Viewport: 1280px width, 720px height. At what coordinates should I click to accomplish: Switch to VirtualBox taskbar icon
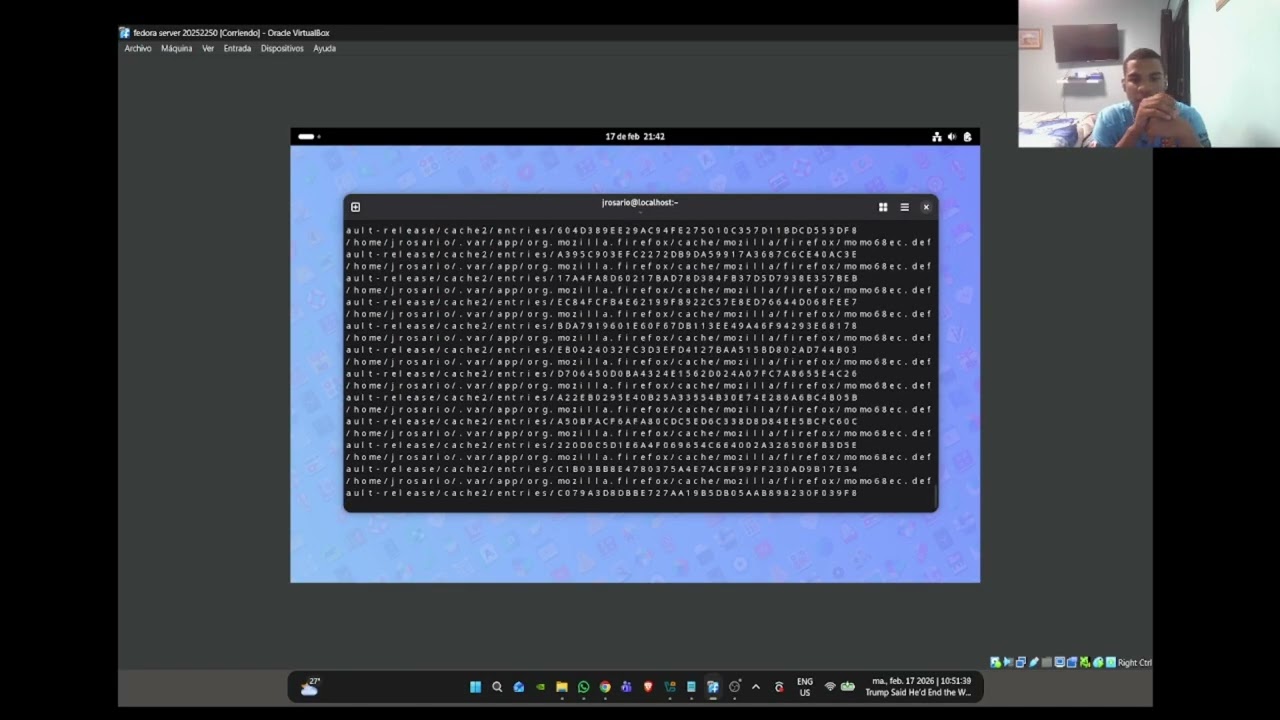(x=713, y=687)
